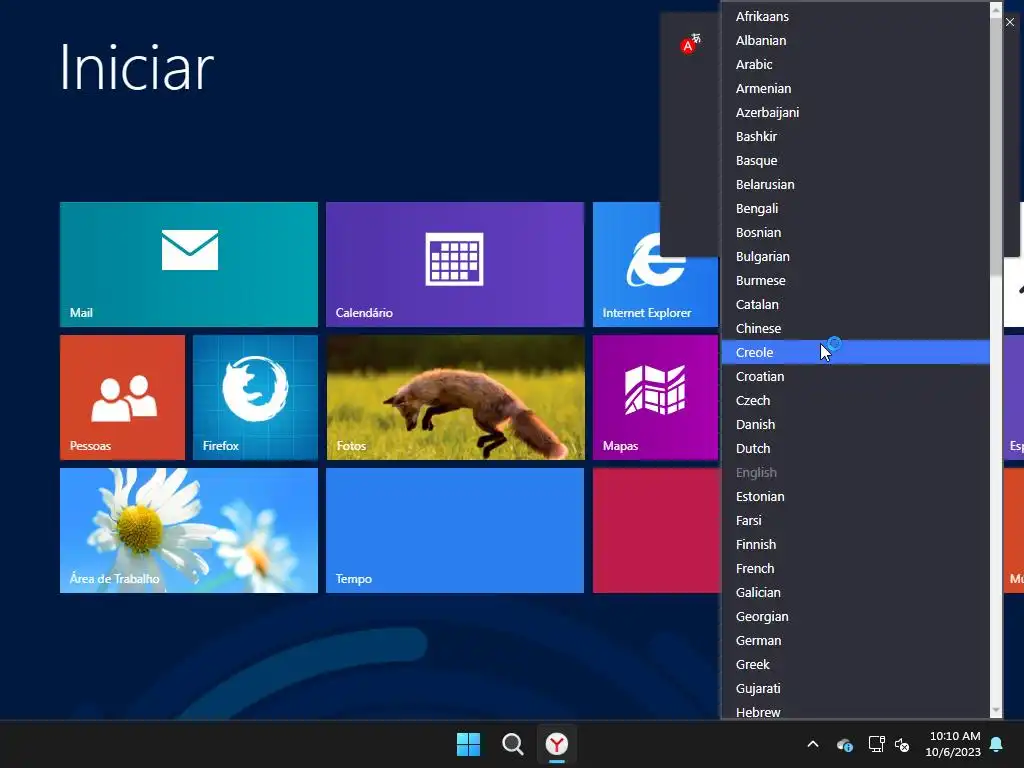The image size is (1024, 768).
Task: Select Catalan in the dropdown list
Action: click(856, 304)
